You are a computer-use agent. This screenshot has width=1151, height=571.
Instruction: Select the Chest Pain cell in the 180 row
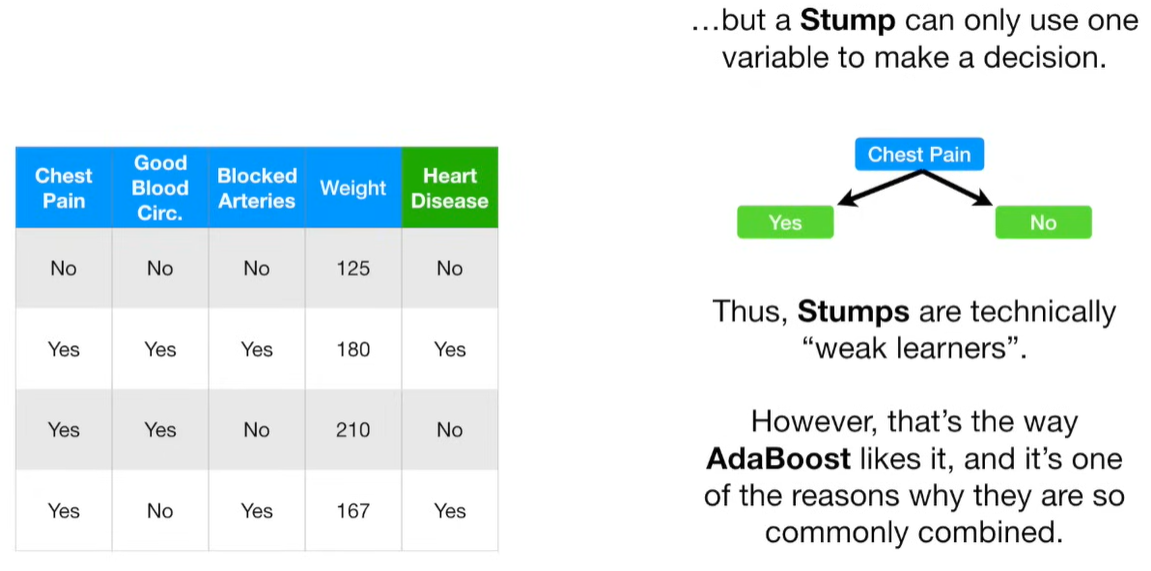coord(63,349)
